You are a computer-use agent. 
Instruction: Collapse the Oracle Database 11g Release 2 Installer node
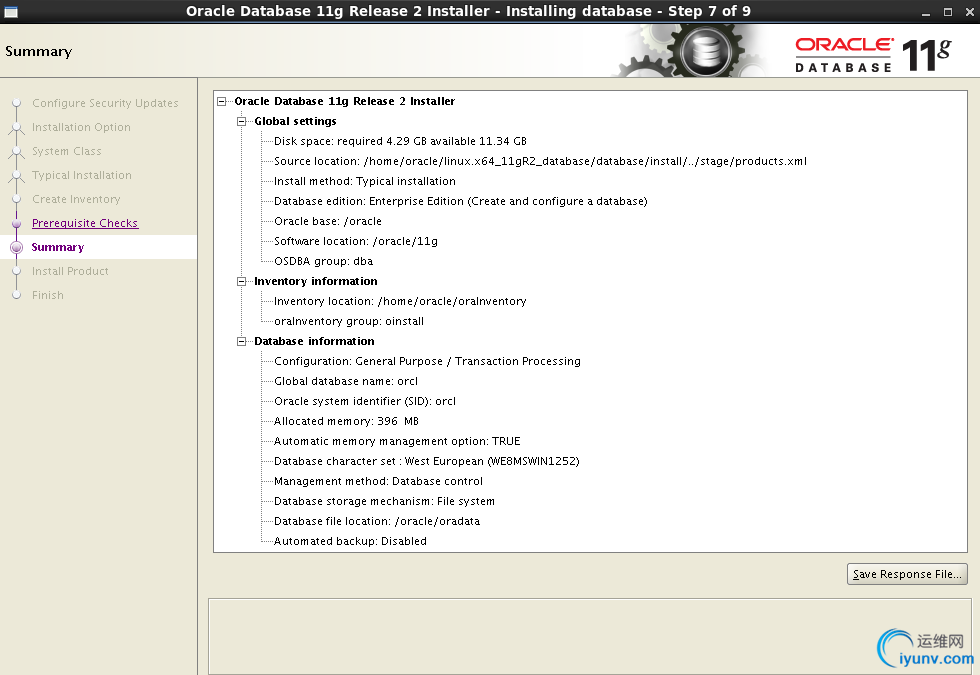tap(221, 101)
